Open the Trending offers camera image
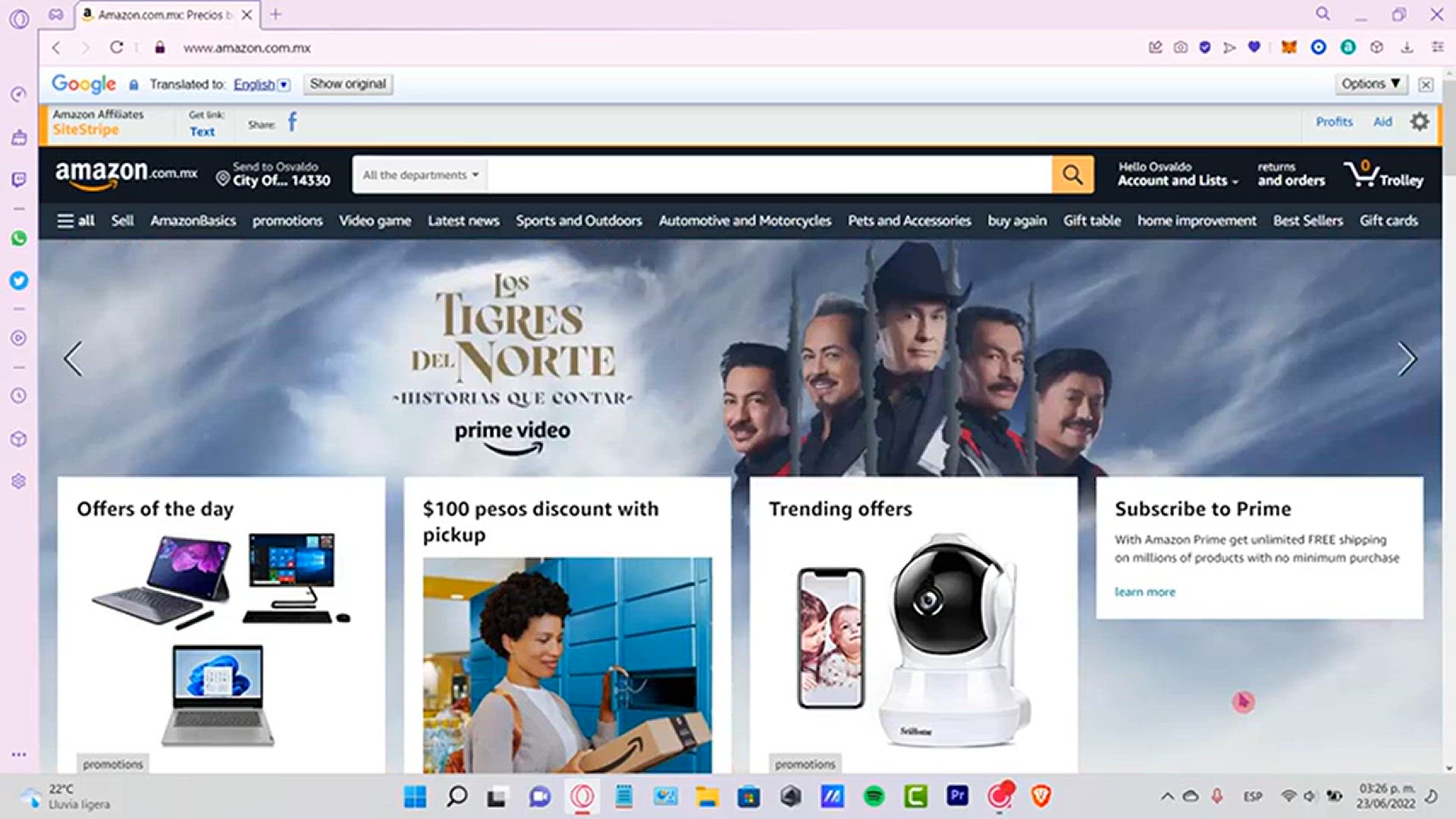This screenshot has height=819, width=1456. pyautogui.click(x=913, y=641)
